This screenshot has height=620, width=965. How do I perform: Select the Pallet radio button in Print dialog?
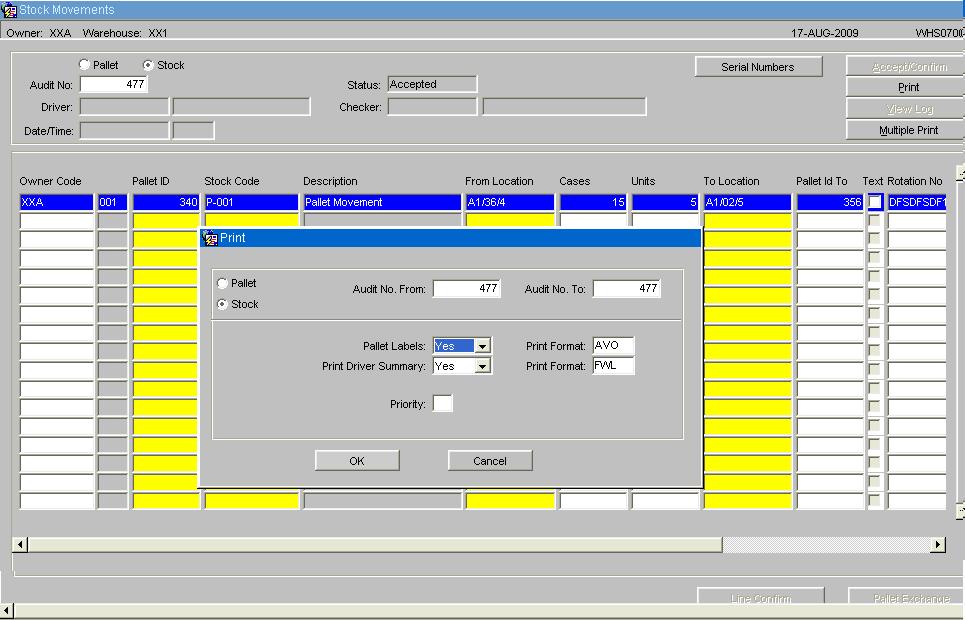pos(222,283)
